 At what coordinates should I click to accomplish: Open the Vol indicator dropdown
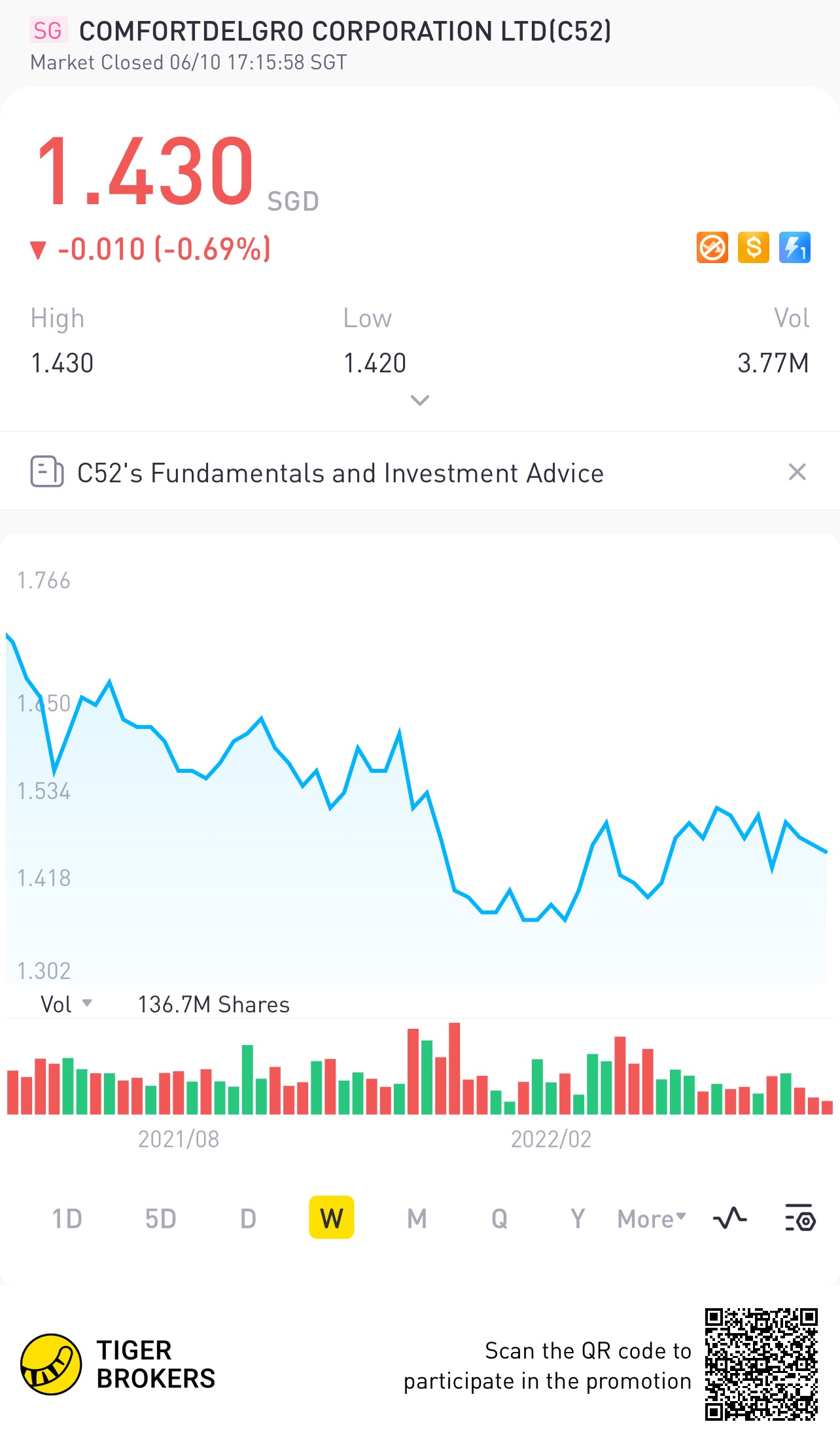[x=66, y=1004]
